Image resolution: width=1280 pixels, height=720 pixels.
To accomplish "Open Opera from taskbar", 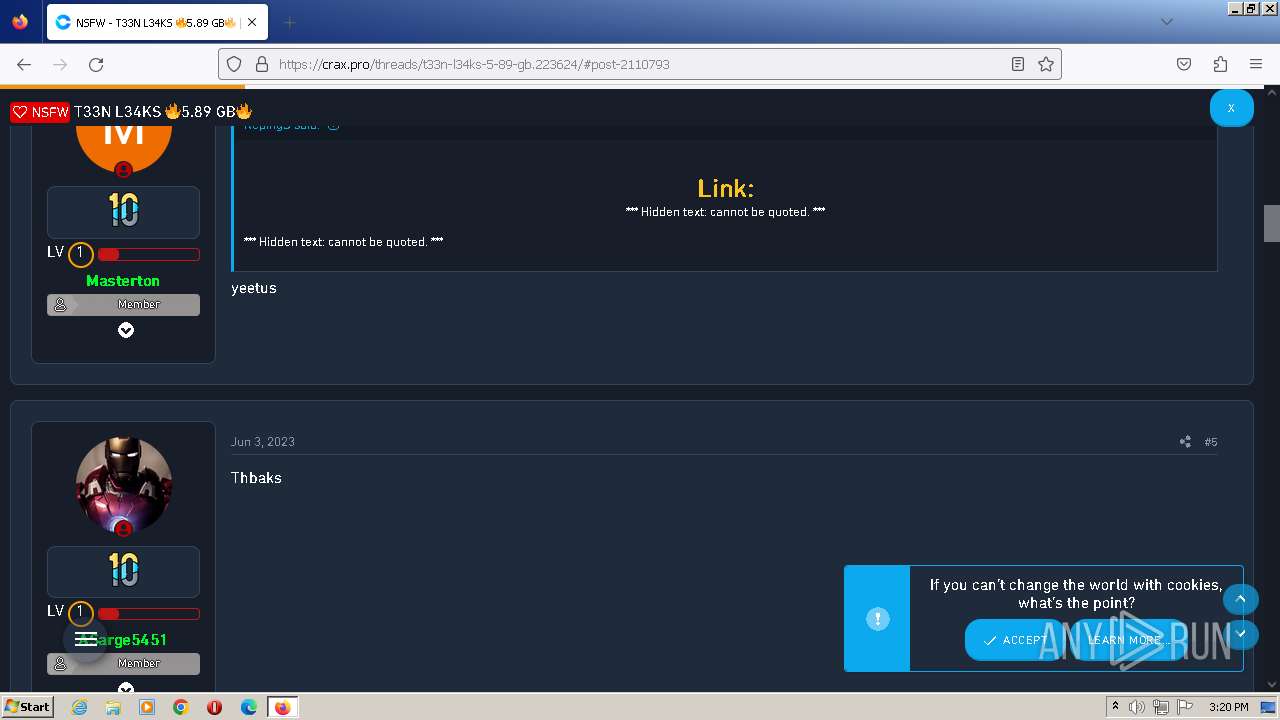I will [x=215, y=707].
